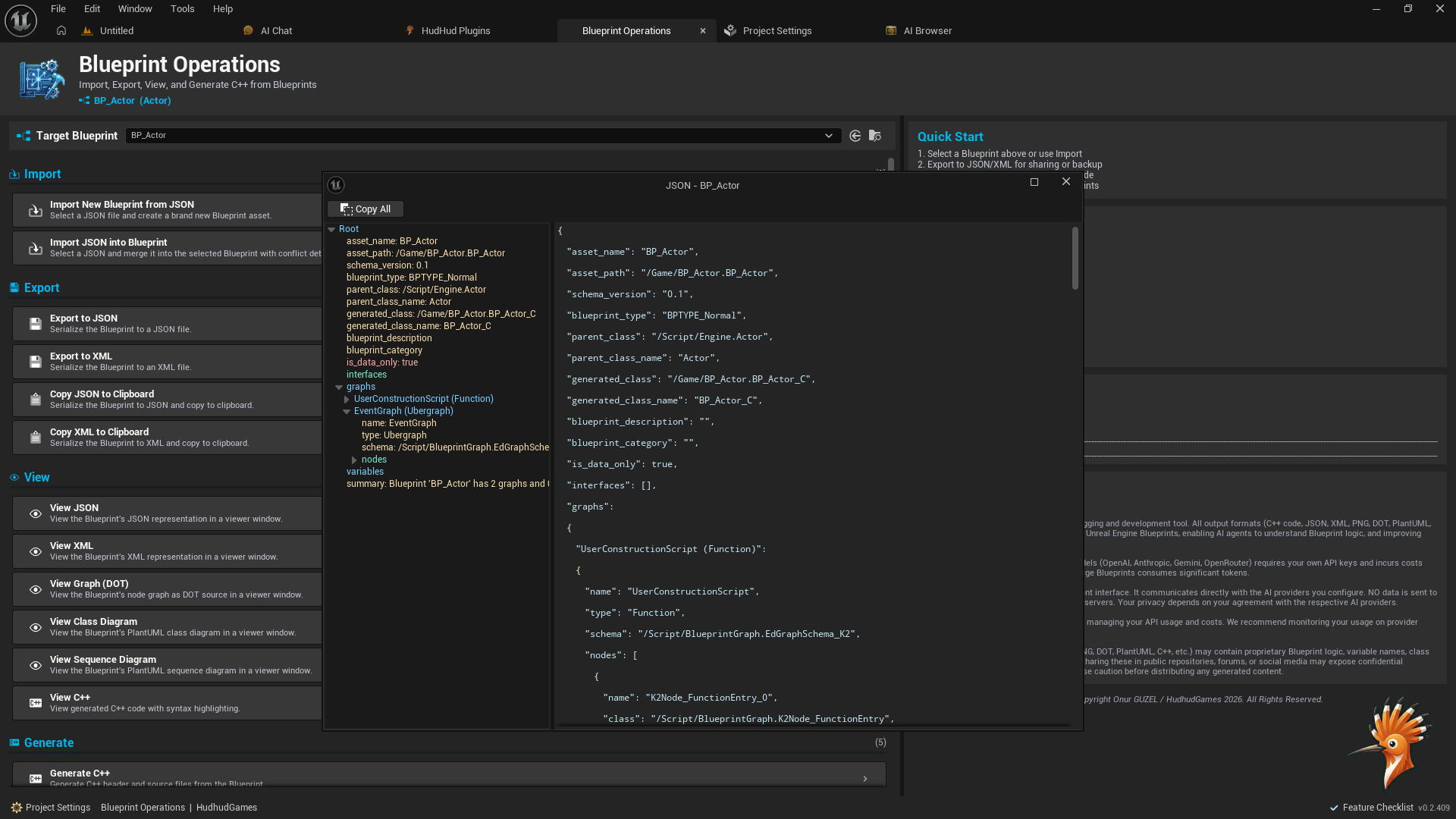The height and width of the screenshot is (819, 1456).
Task: Click the View Sequence Diagram eye icon
Action: (35, 665)
